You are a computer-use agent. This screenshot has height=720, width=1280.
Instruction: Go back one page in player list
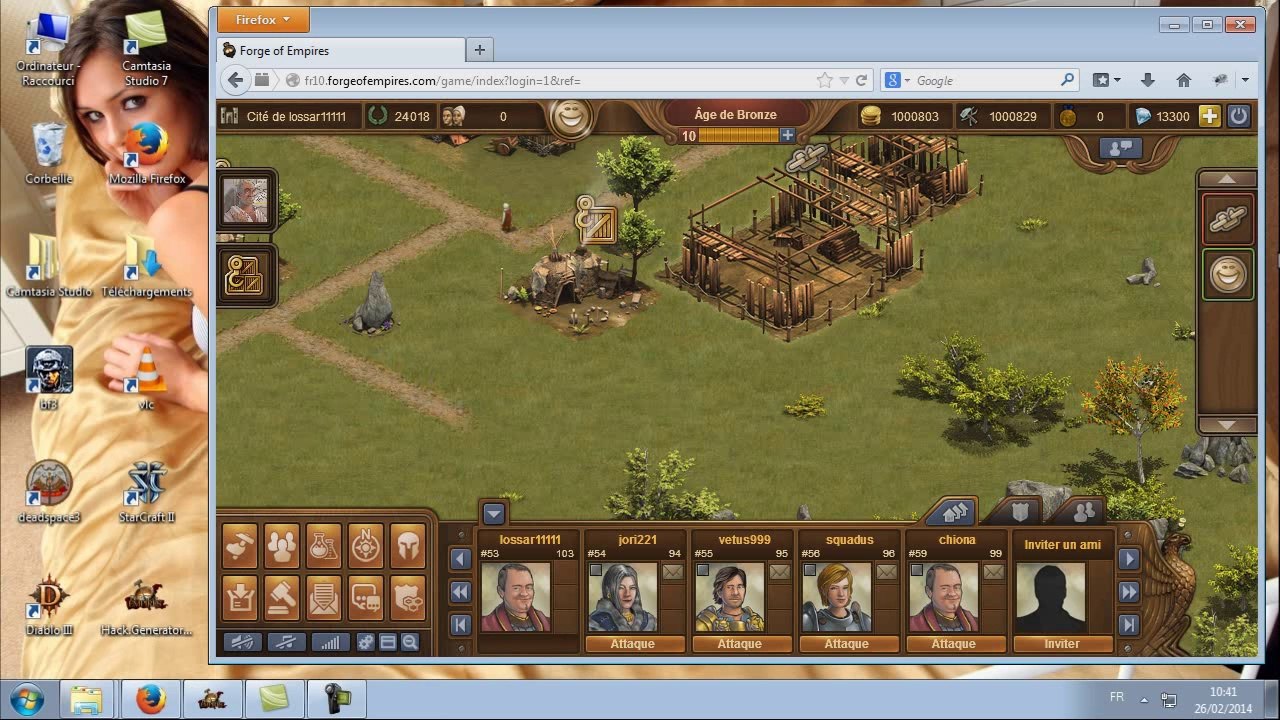(x=460, y=559)
